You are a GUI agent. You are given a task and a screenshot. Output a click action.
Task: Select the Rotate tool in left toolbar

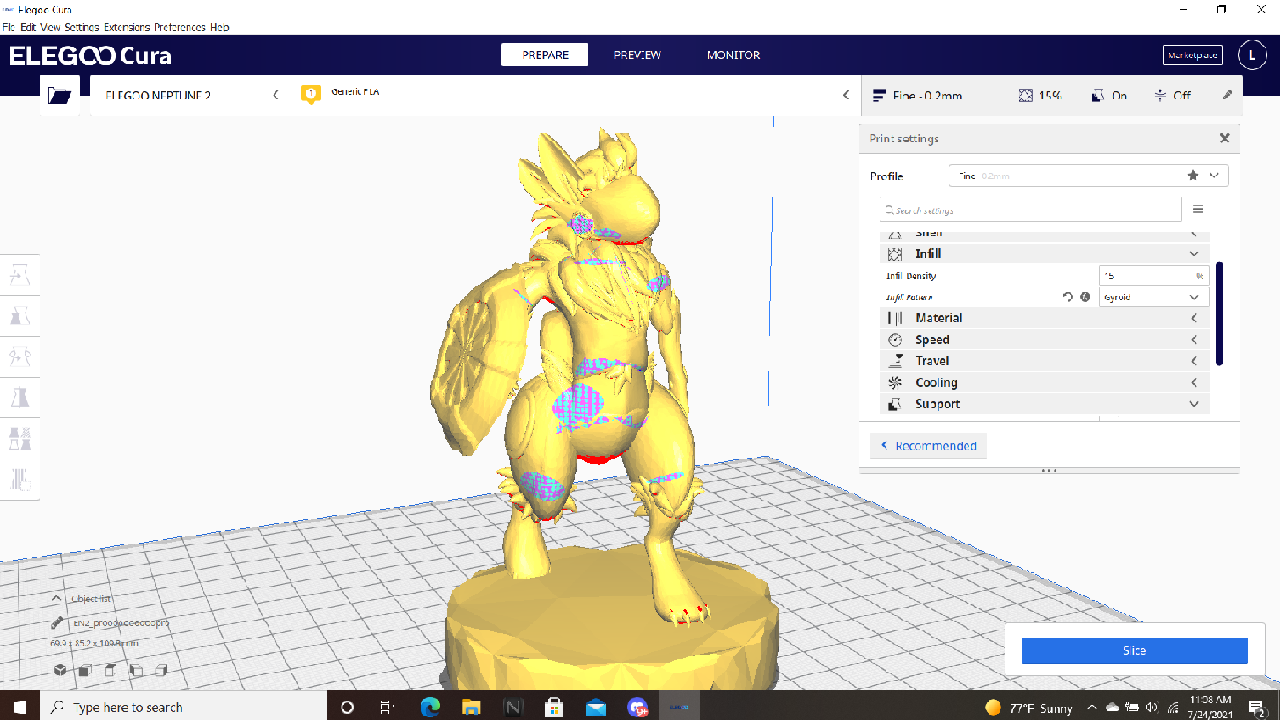(x=20, y=357)
